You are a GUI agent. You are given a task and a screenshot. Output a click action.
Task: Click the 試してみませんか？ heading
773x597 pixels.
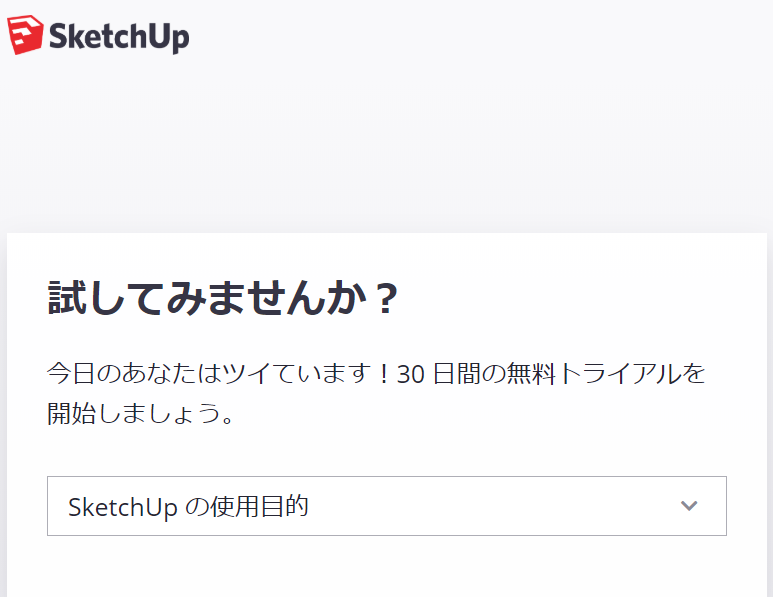(224, 298)
